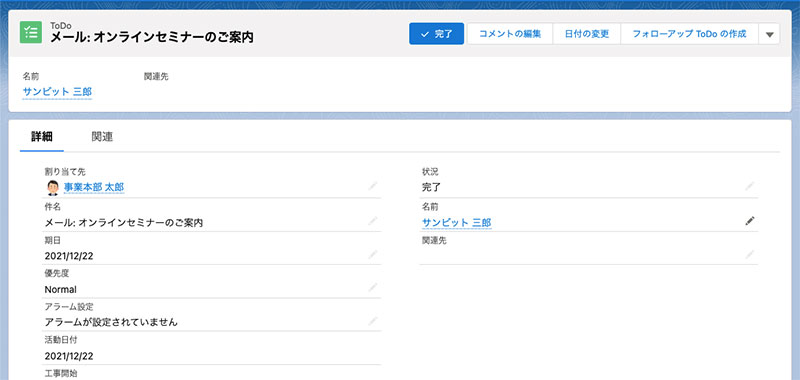Screen dimensions: 800x380
Task: Edit the 件名 field pencil icon
Action: (373, 221)
